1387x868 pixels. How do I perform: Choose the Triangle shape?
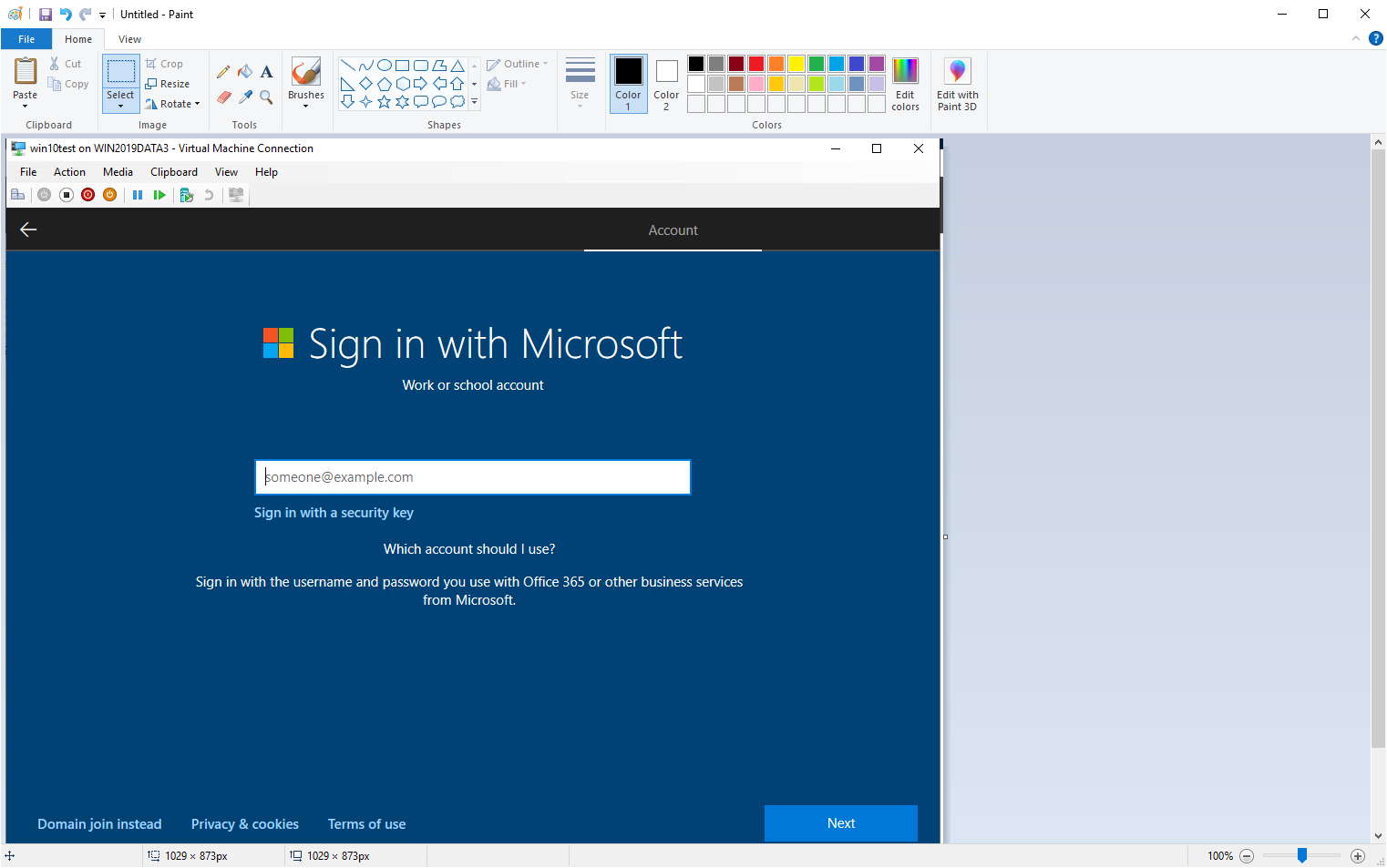[457, 66]
